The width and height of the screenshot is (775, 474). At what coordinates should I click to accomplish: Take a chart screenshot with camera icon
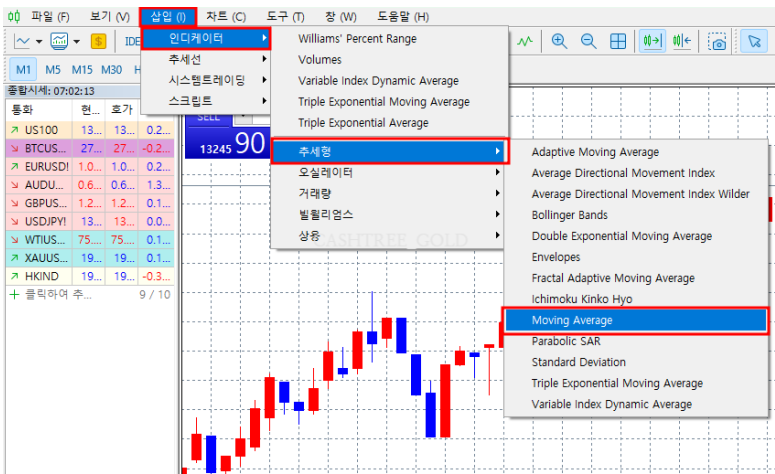(717, 41)
